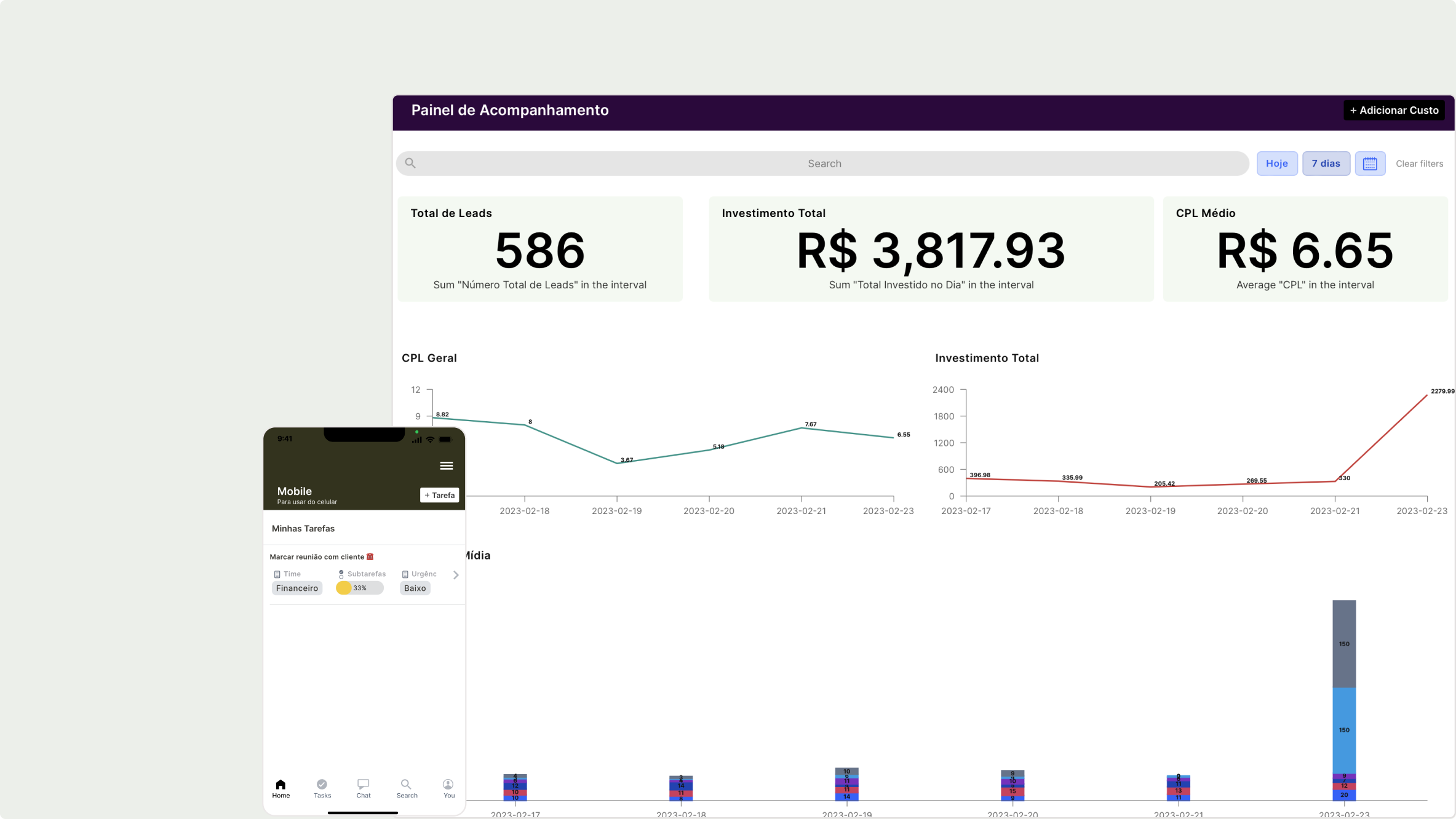
Task: Tap the Home icon in mobile nav
Action: tap(280, 785)
